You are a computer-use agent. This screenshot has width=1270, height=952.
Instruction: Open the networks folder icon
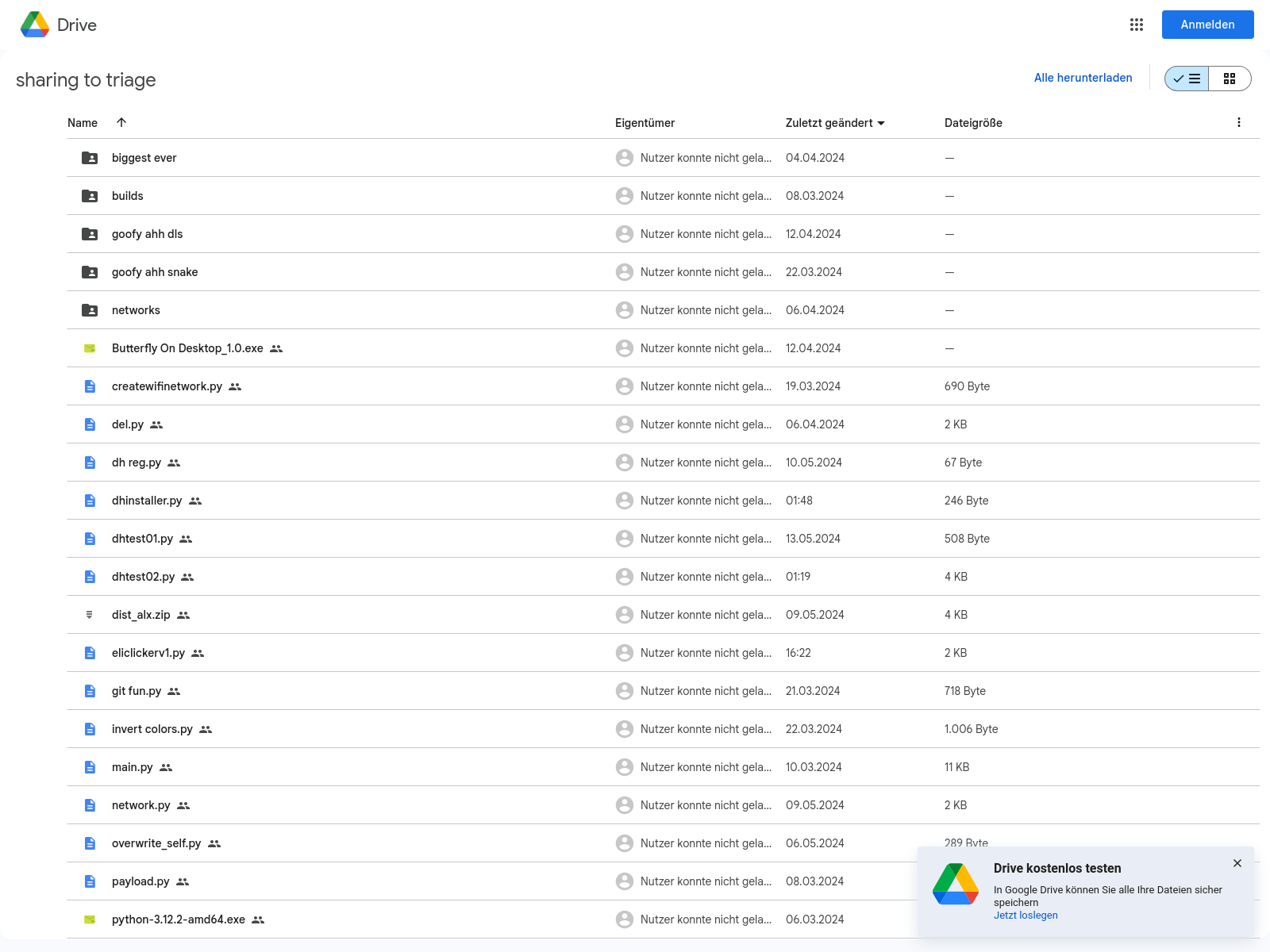90,310
